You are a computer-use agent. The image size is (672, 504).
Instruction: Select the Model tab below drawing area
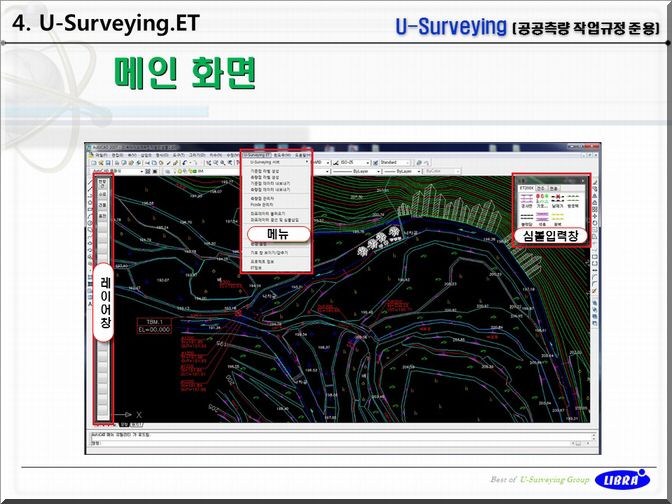[123, 425]
